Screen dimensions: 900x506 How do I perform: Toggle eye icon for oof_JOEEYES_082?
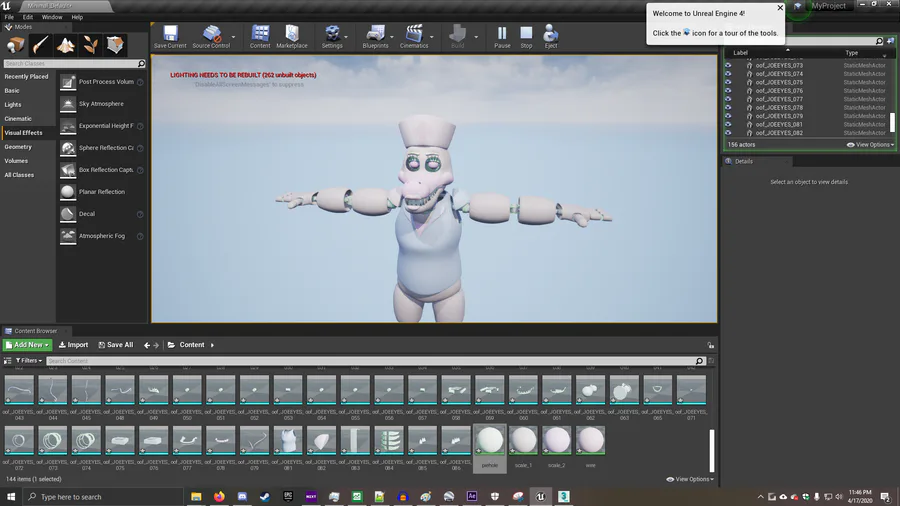[728, 133]
